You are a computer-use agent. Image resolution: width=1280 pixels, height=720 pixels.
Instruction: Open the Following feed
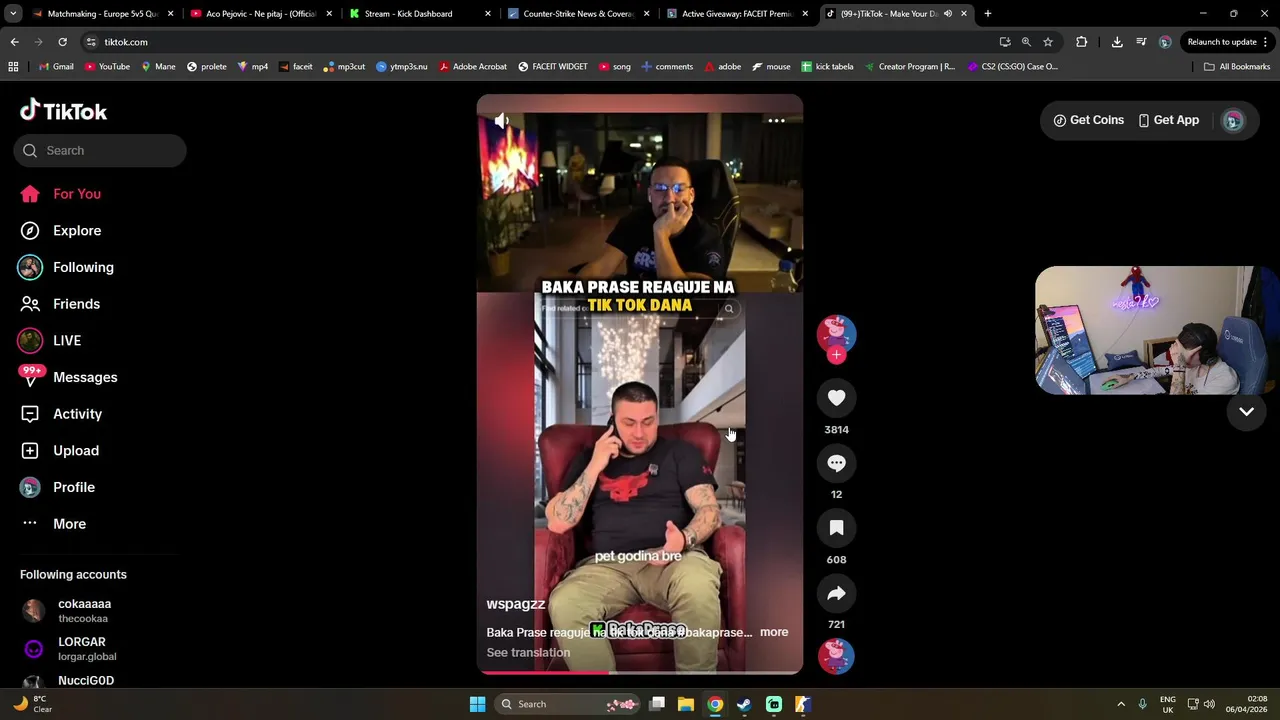66,267
